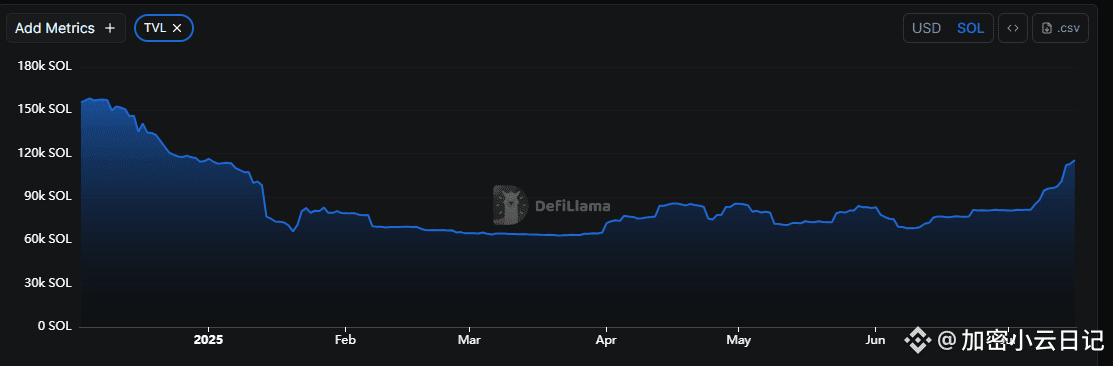Click the Feb label on the time axis

pos(345,340)
